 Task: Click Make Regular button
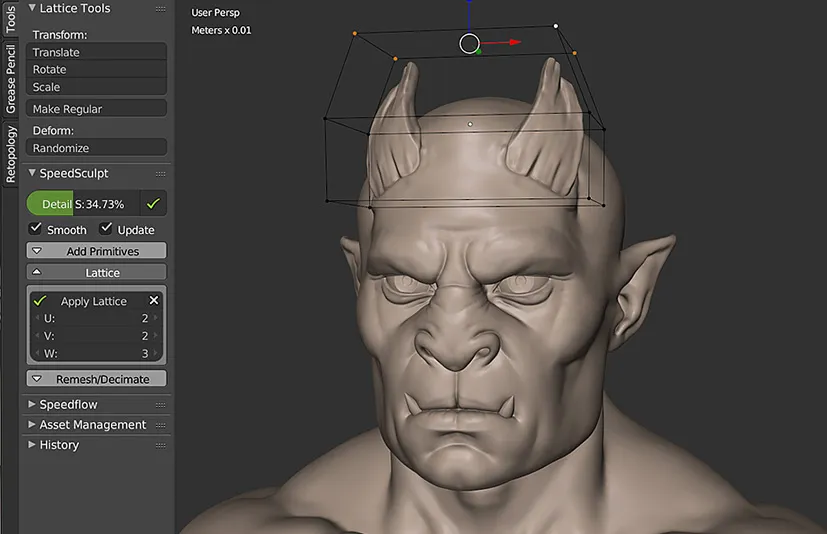[x=97, y=109]
